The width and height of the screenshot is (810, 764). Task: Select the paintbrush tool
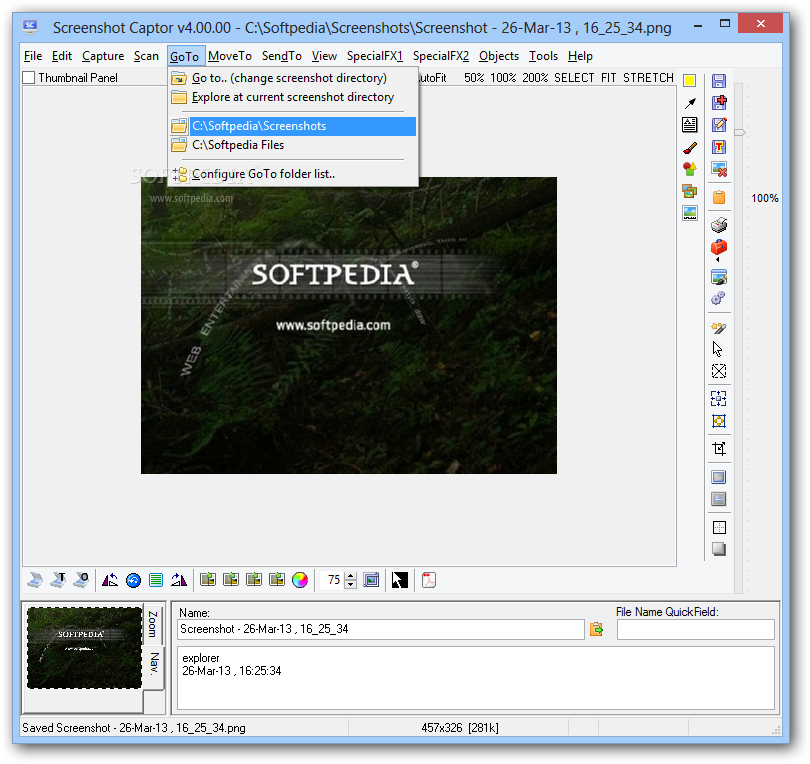click(x=690, y=148)
